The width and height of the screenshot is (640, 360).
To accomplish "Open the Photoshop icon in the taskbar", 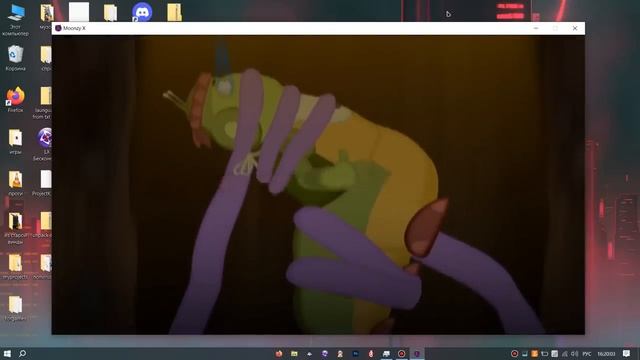I will coord(356,353).
